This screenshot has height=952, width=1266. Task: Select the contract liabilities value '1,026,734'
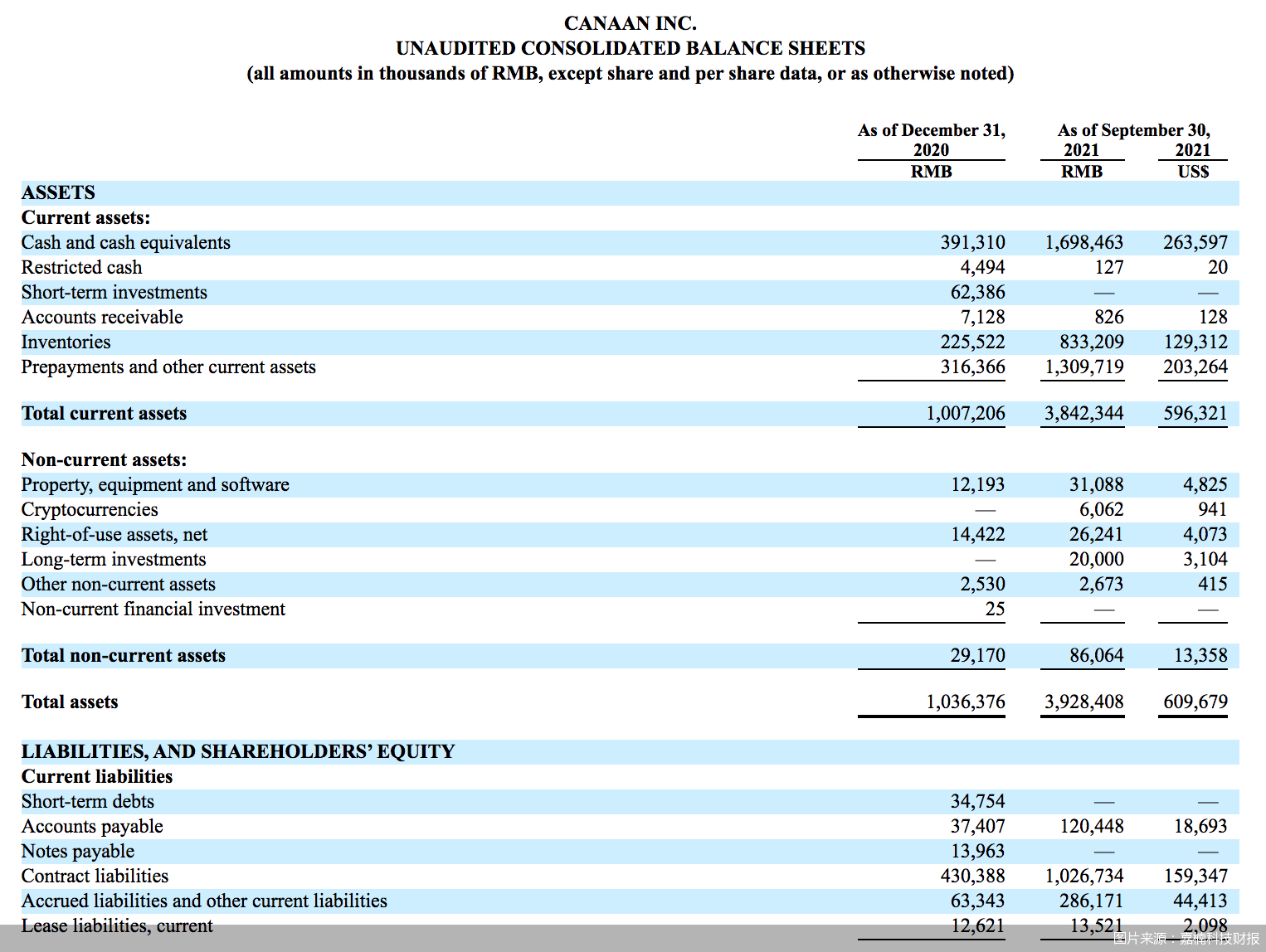tap(1083, 876)
